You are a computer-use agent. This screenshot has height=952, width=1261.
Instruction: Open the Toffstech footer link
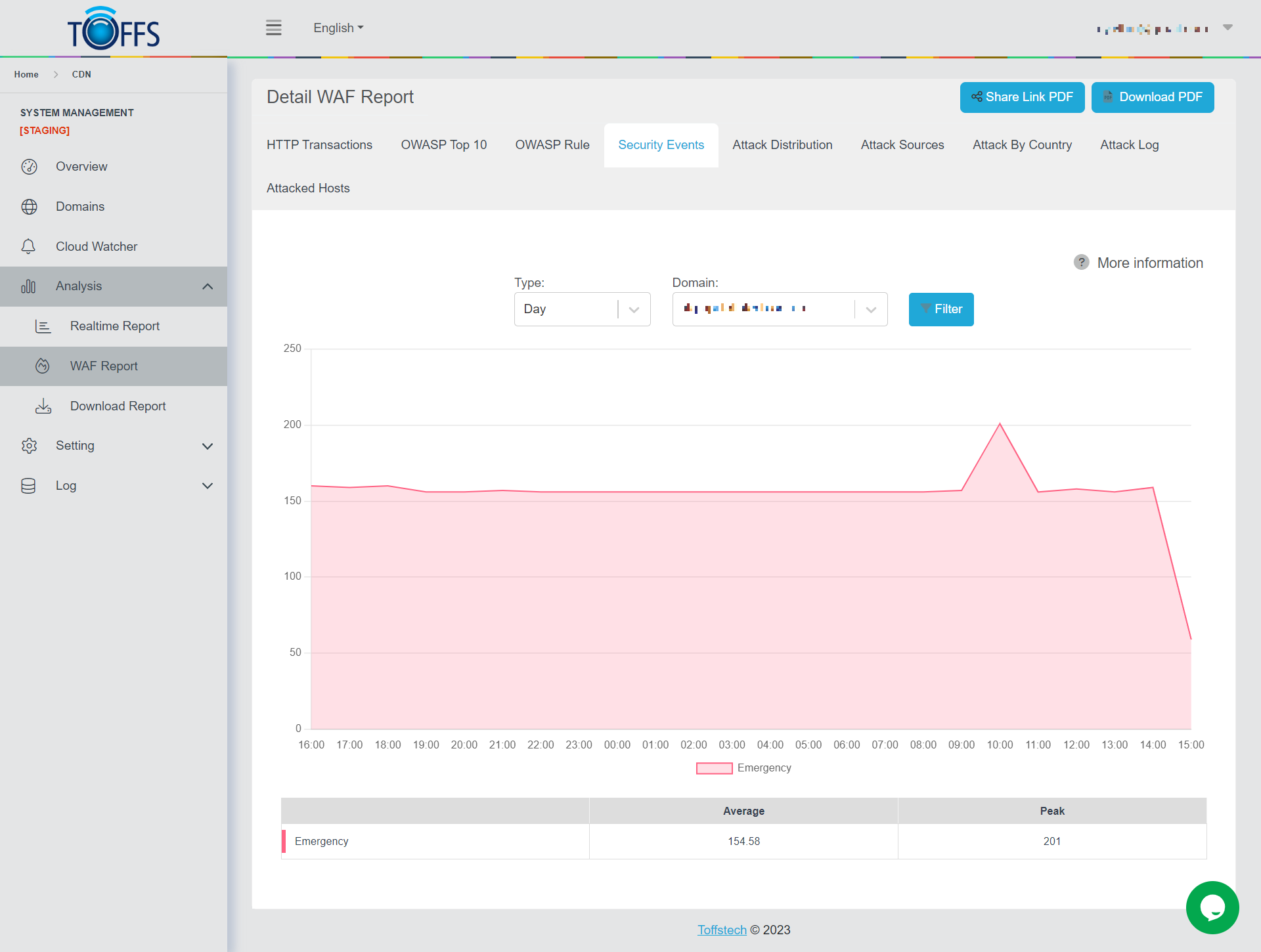click(722, 930)
